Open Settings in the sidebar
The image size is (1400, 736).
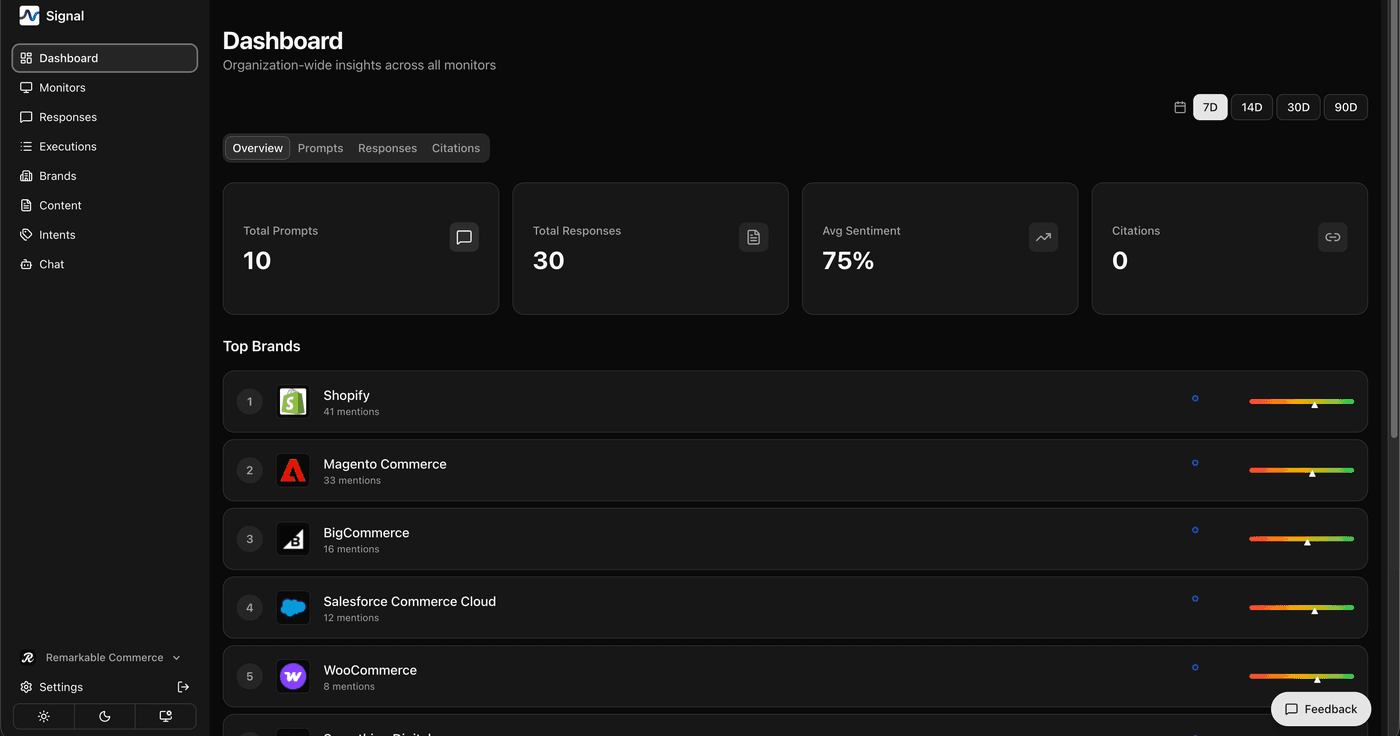[x=60, y=687]
